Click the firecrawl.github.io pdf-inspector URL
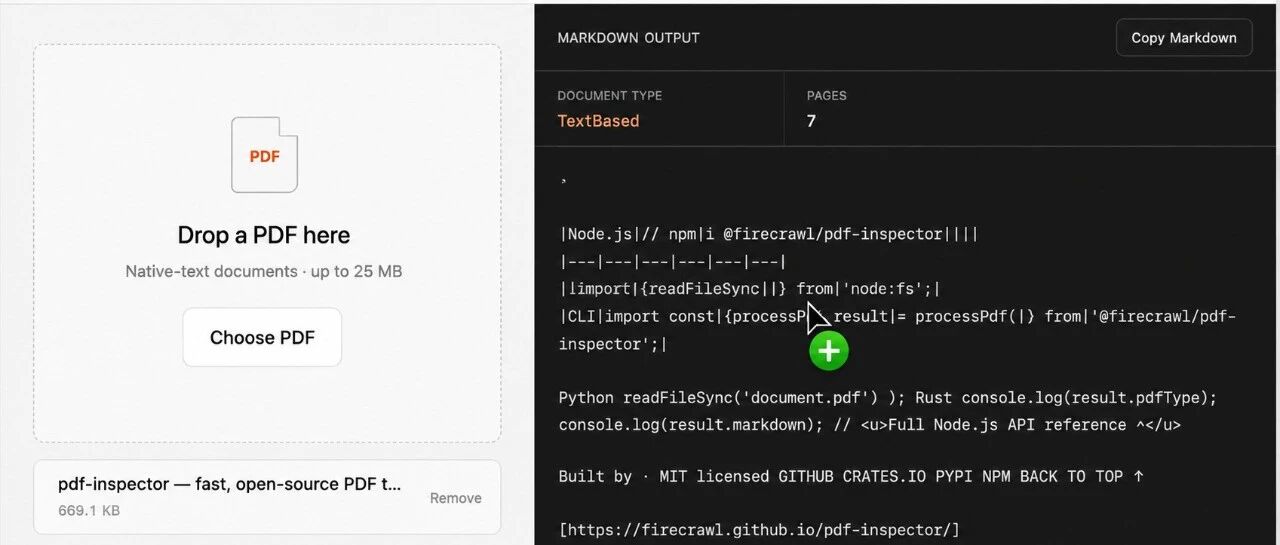Screen dimensions: 1280x545 pos(759,529)
